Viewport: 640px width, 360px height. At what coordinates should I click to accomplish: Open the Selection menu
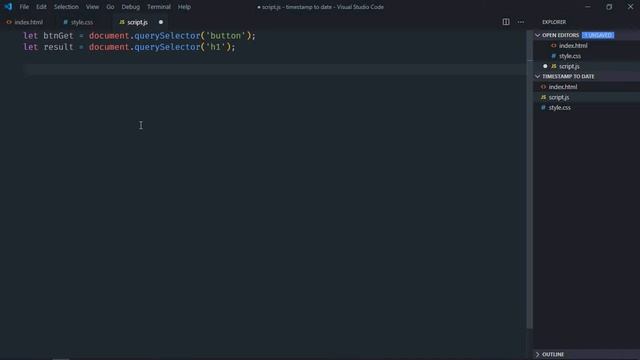[66, 7]
